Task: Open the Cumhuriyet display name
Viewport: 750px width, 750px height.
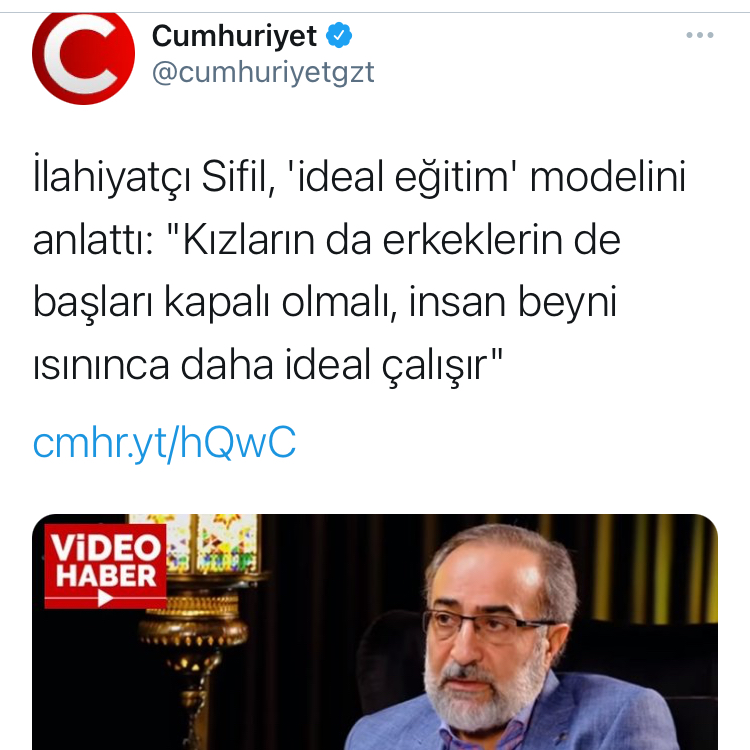Action: 234,36
